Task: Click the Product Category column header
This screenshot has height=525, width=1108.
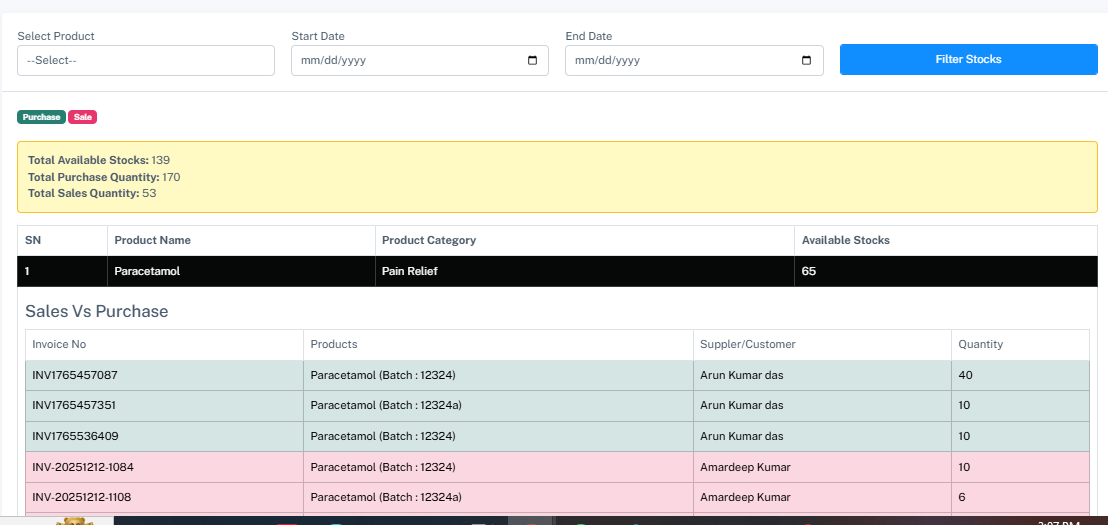Action: 429,240
